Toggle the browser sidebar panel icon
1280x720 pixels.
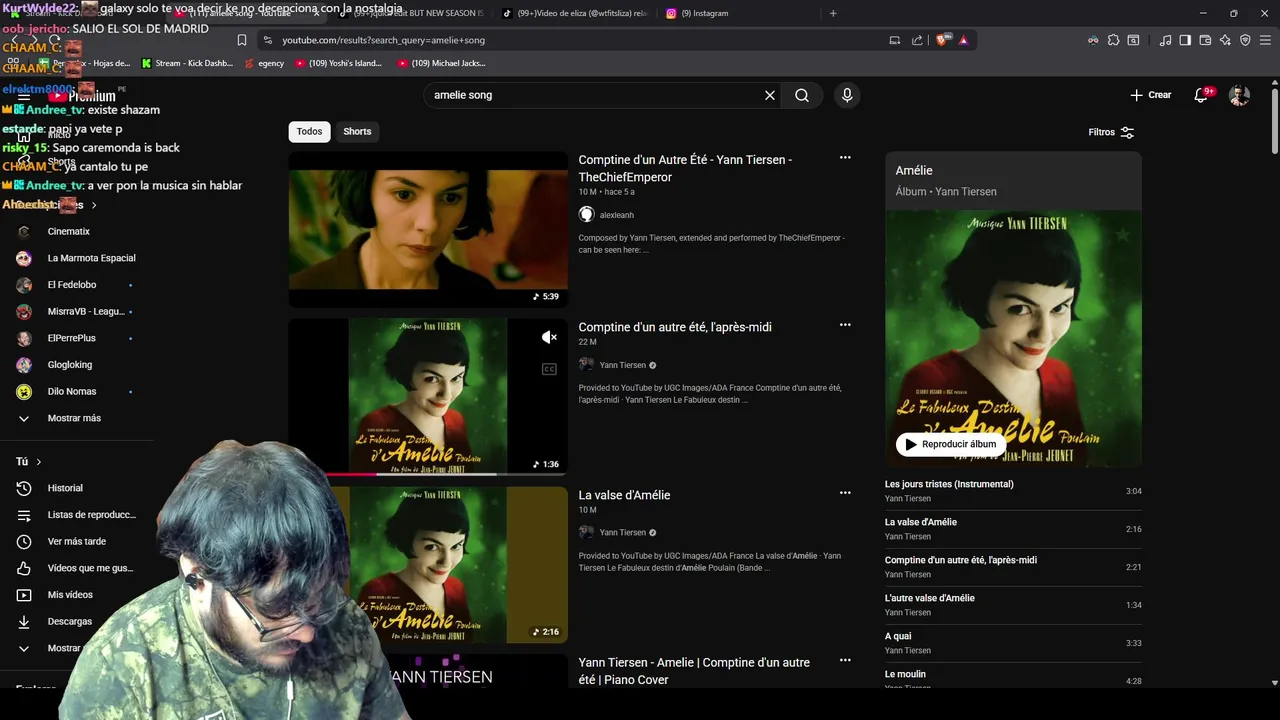click(x=1185, y=40)
